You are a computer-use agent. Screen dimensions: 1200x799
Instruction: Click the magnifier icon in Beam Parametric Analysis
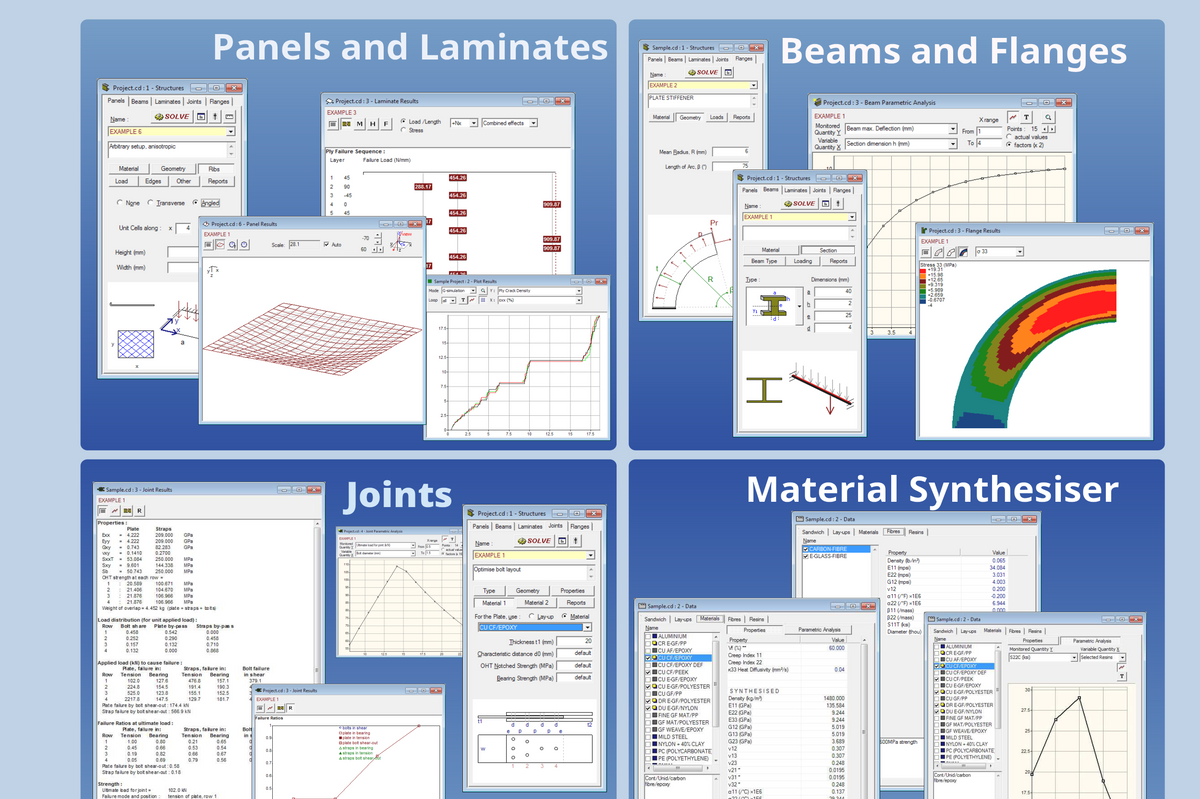(x=1047, y=118)
